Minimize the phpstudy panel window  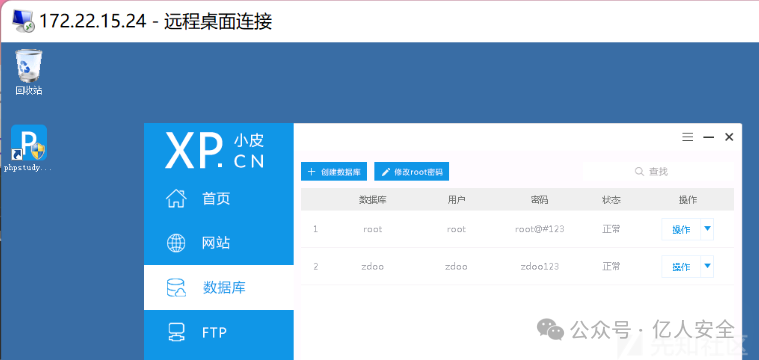coord(709,137)
